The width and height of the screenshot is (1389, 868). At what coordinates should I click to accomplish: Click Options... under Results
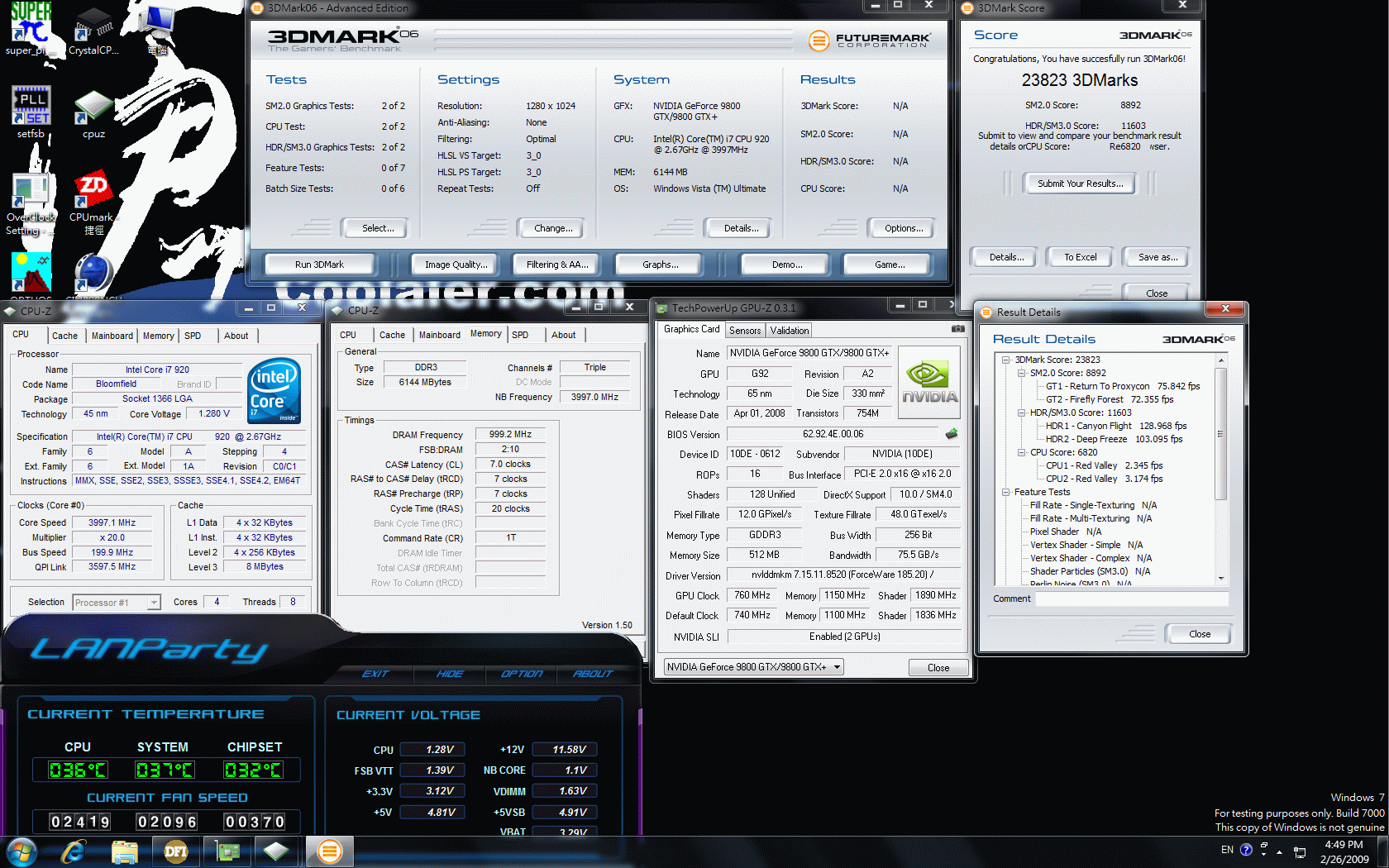904,228
